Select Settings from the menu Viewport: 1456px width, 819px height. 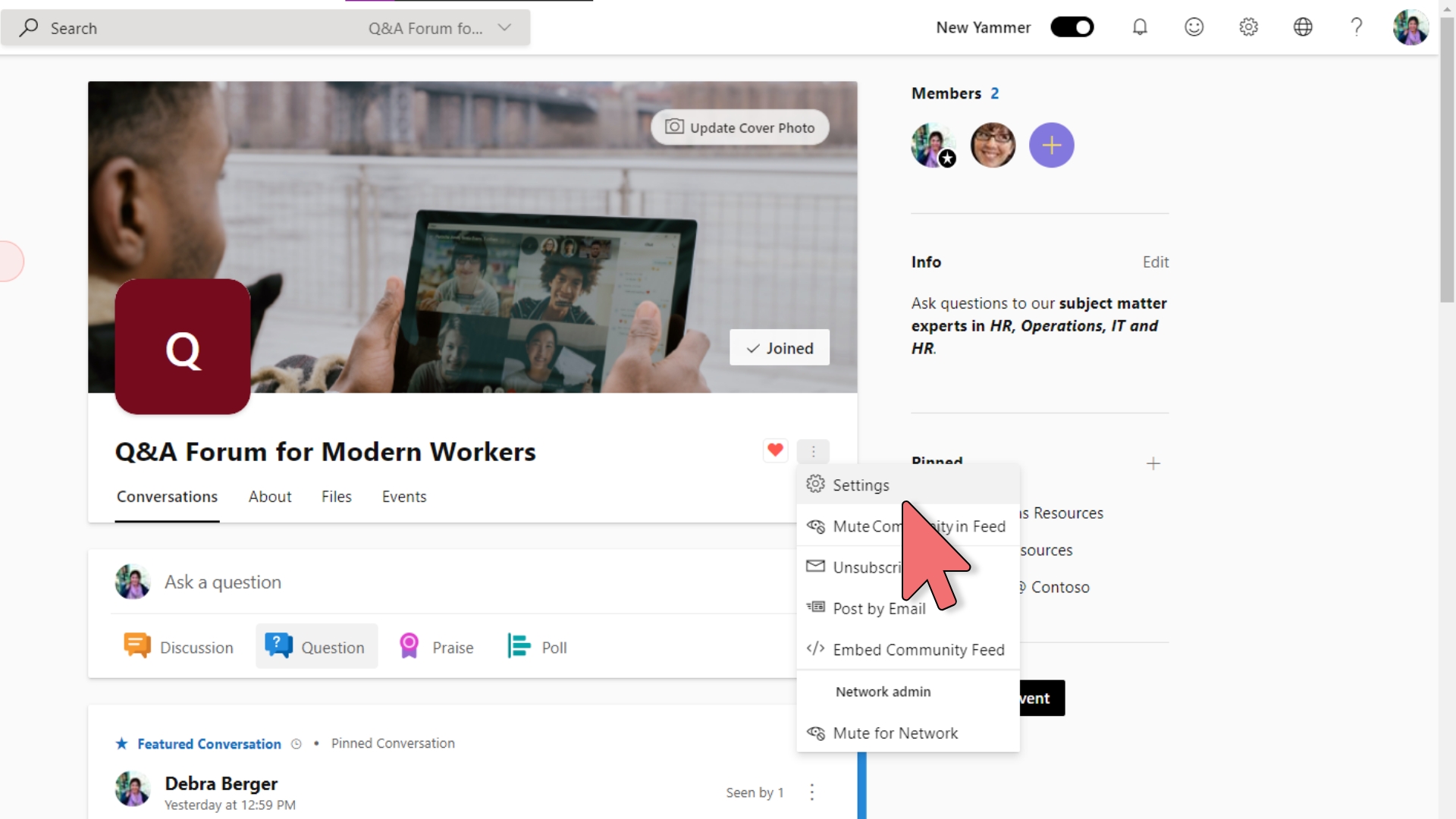click(908, 485)
